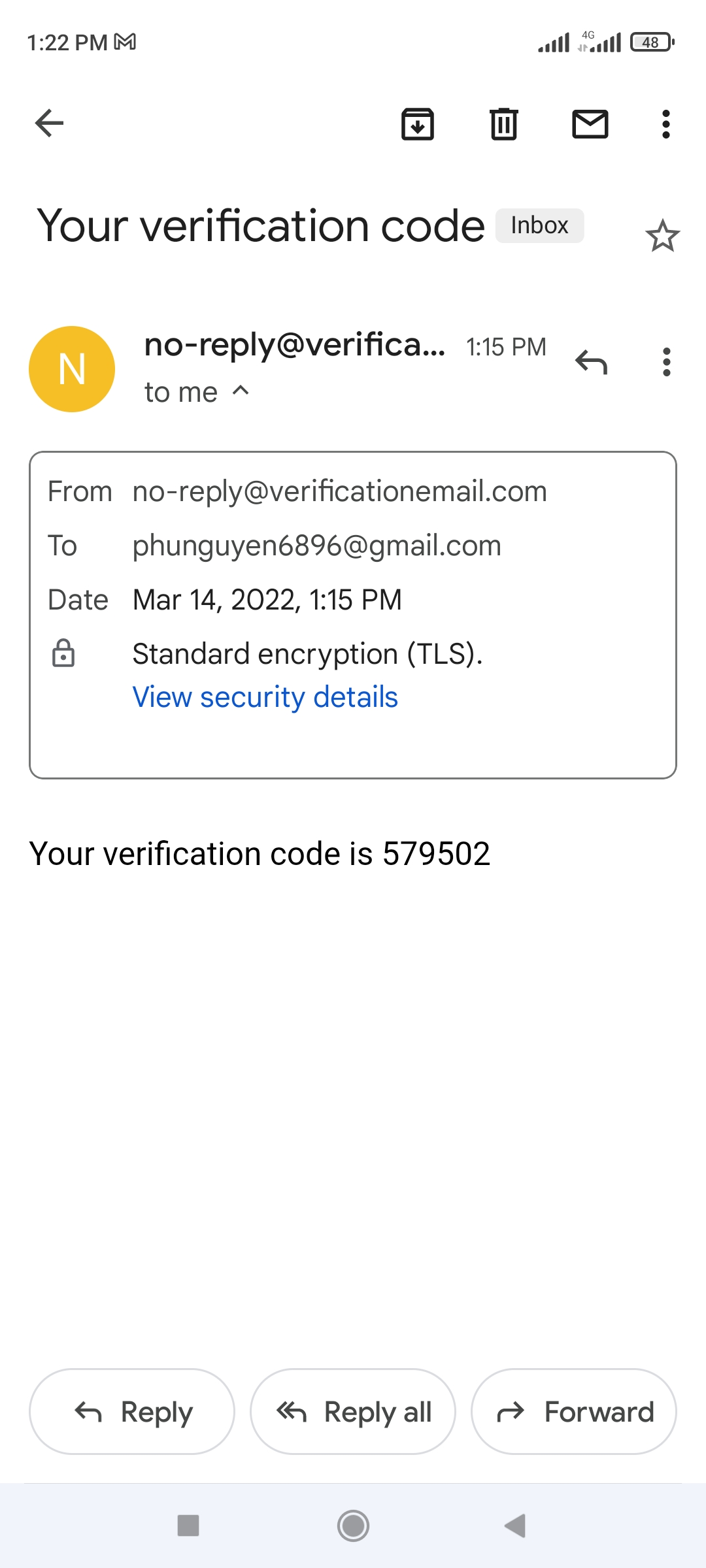Archive this email with the archive icon
The height and width of the screenshot is (1568, 706).
[x=418, y=123]
